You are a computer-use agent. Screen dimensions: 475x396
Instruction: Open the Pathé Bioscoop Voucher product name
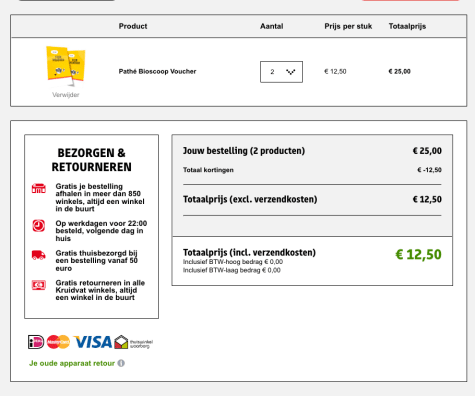pos(157,71)
